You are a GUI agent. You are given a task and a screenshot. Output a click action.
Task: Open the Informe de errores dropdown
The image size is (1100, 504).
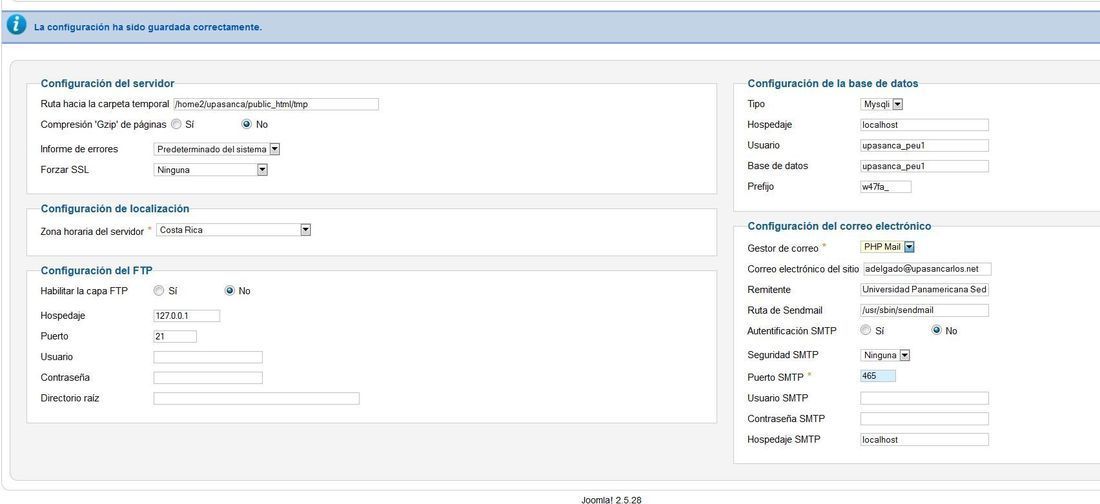point(217,149)
